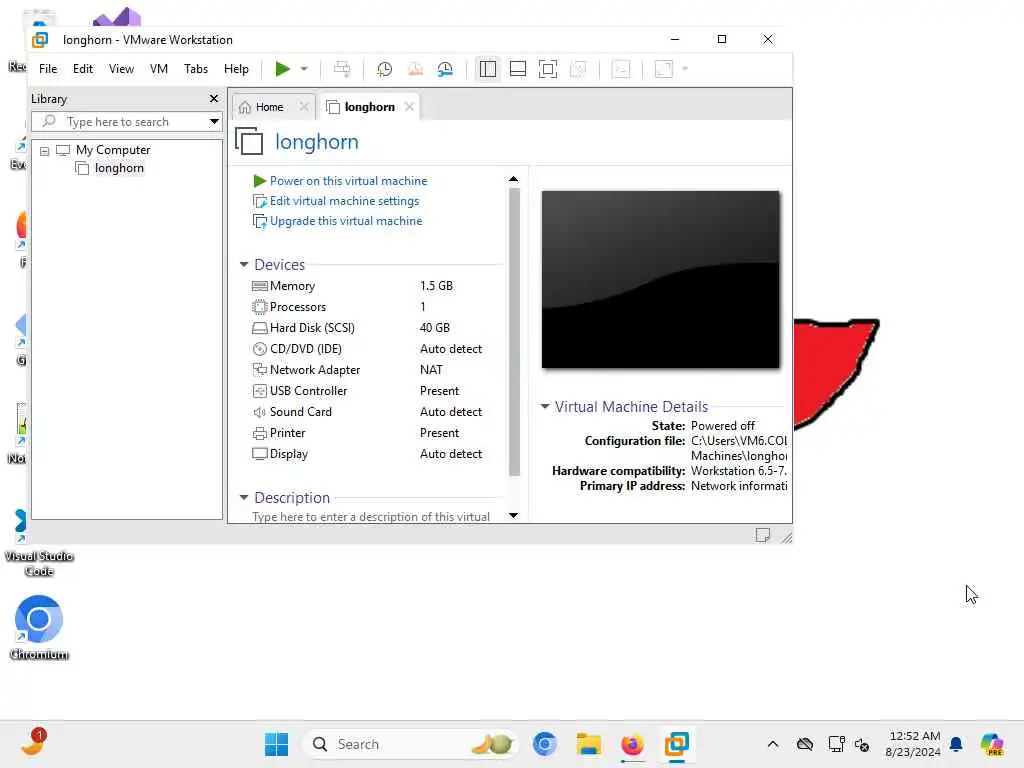Click the virtual machine screen thumbnail

pyautogui.click(x=660, y=280)
